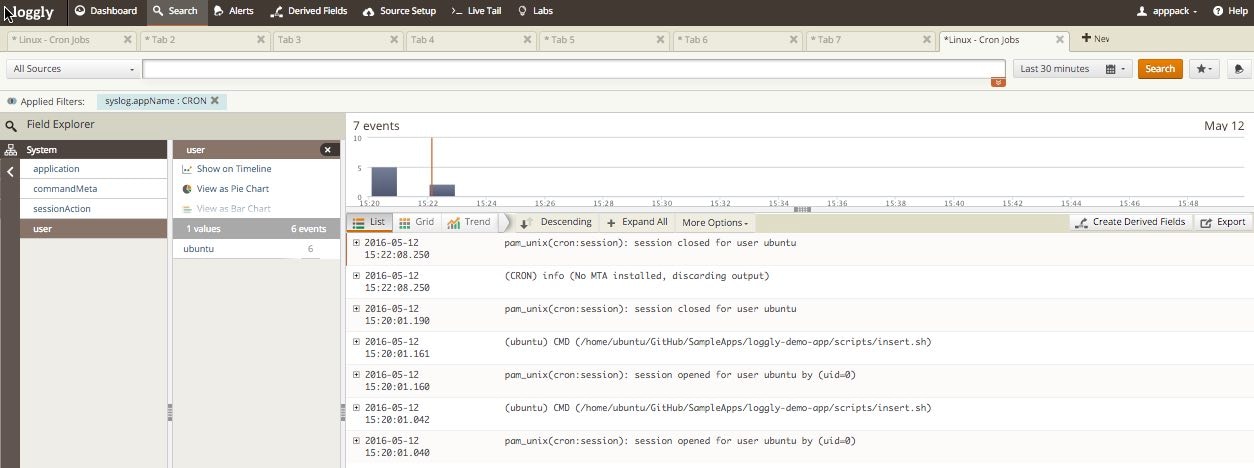The height and width of the screenshot is (468, 1254).
Task: Close the user field panel
Action: click(x=329, y=150)
